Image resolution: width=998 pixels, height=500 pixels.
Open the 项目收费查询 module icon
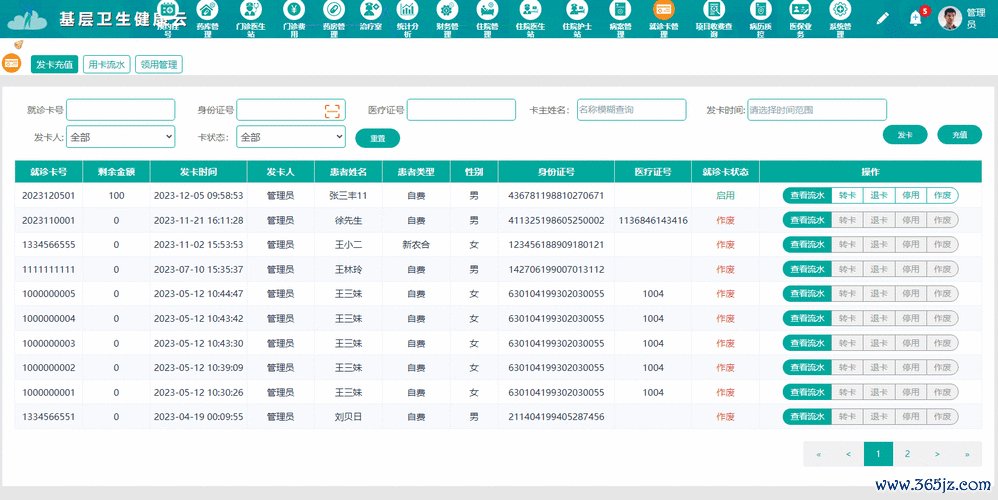[x=713, y=10]
